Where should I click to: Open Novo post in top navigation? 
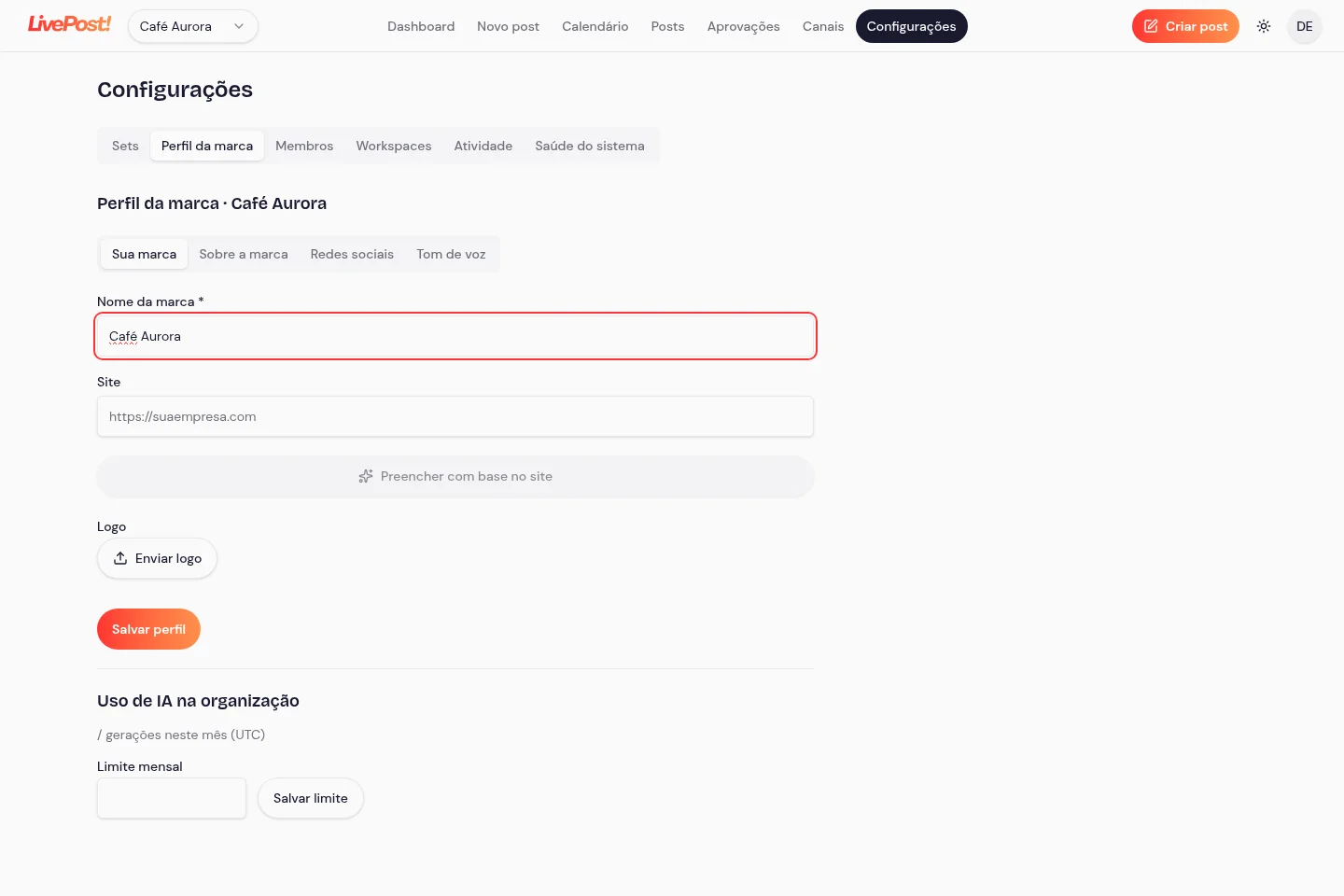tap(508, 26)
